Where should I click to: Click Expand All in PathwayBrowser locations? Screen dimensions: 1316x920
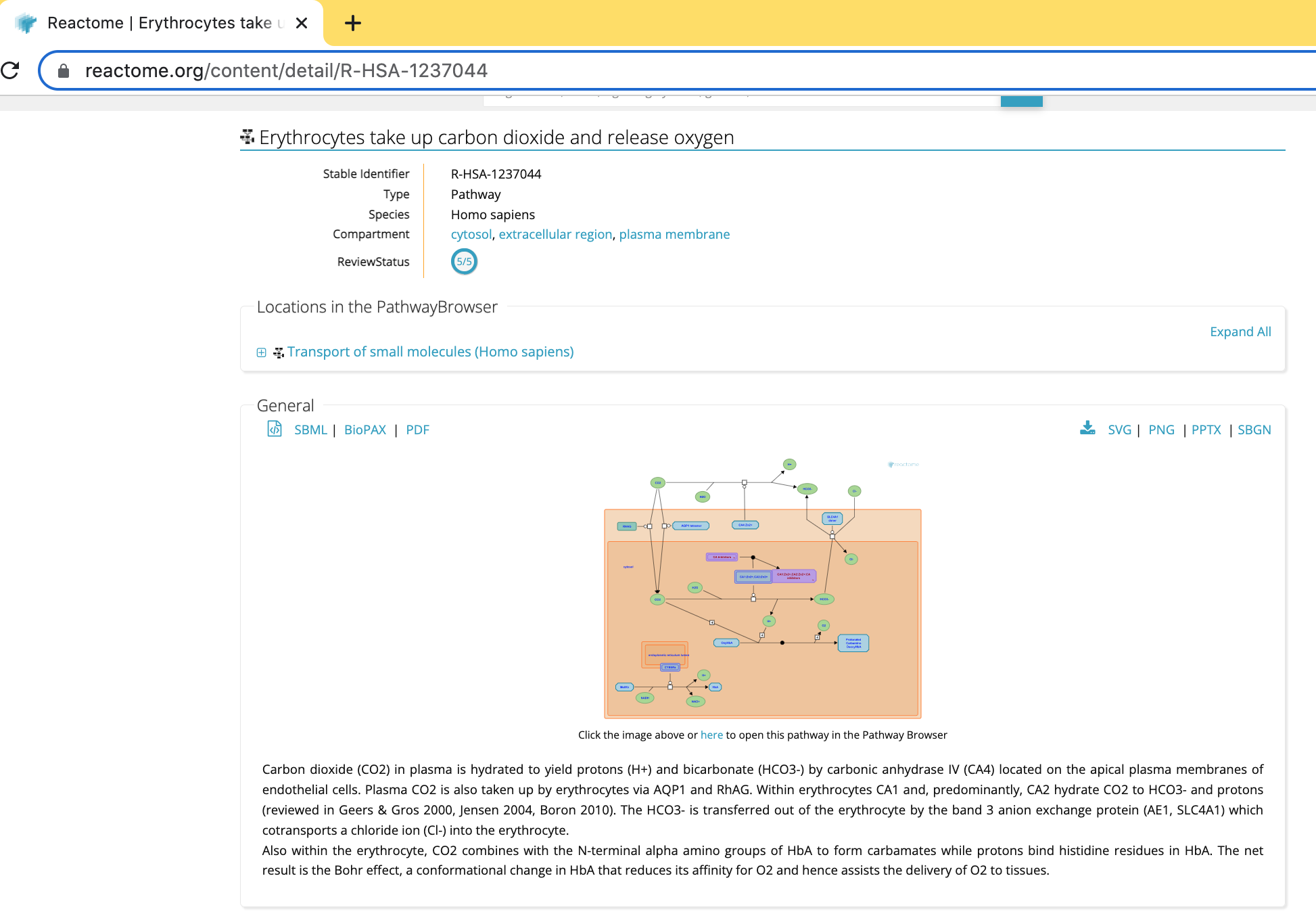coord(1240,331)
